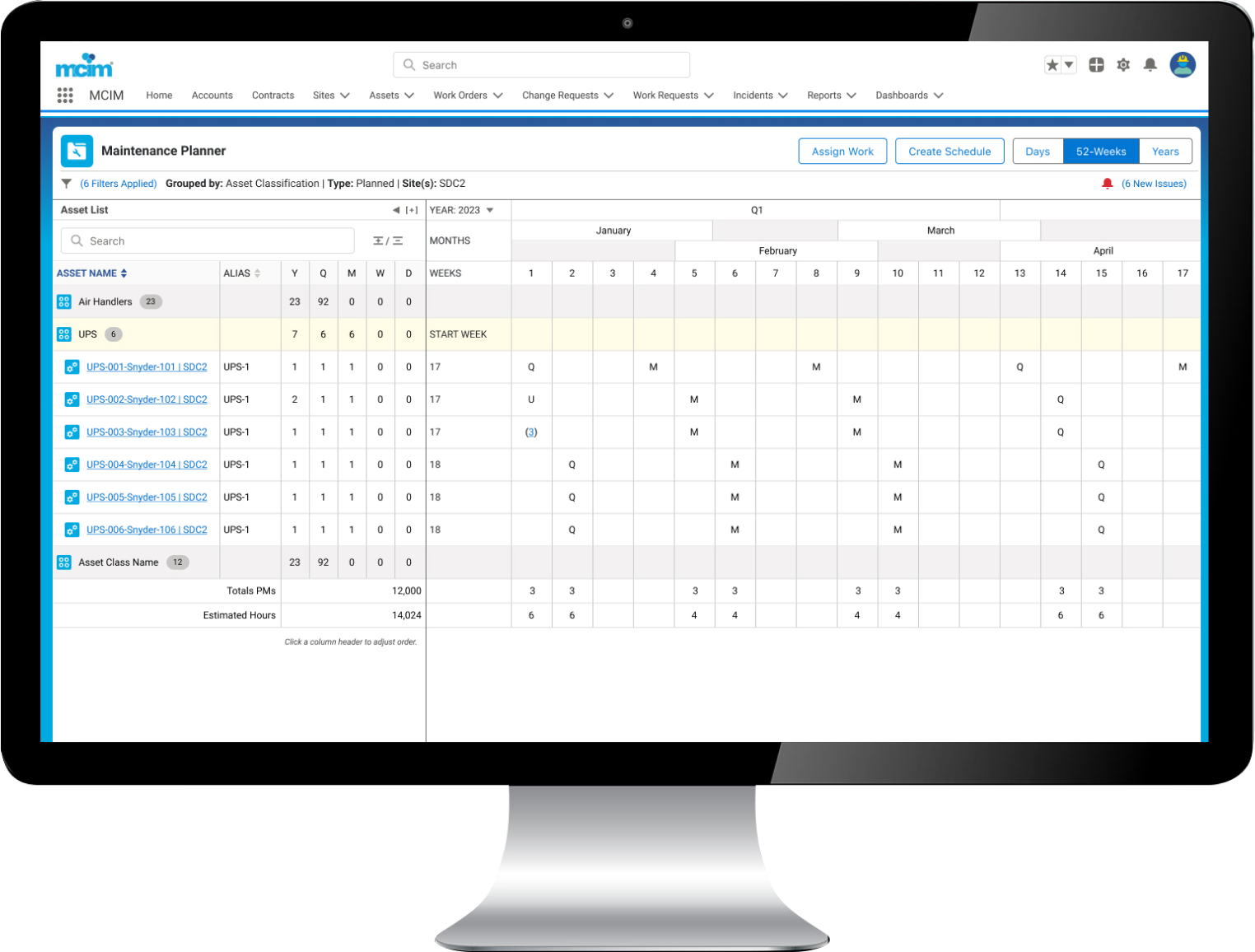Open the Accounts tab
Screen dimensions: 1255x952
pos(212,96)
